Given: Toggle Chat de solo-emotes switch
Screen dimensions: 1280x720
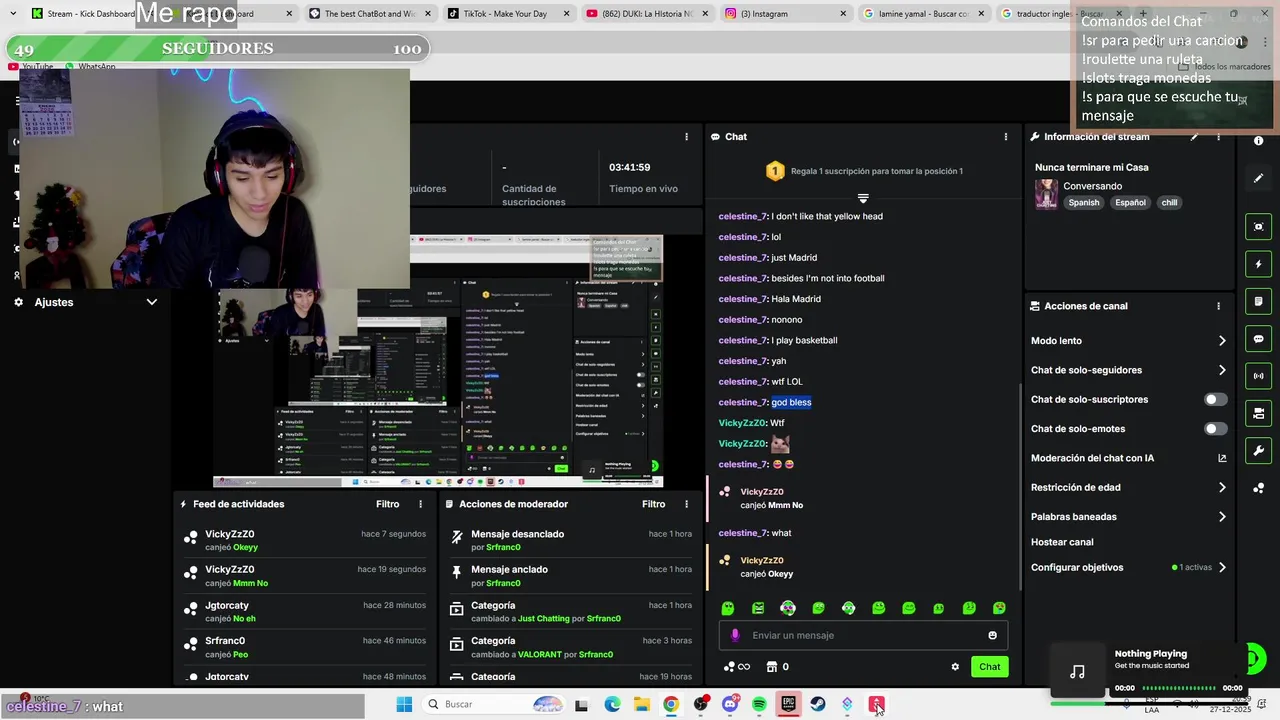Looking at the screenshot, I should [x=1215, y=429].
